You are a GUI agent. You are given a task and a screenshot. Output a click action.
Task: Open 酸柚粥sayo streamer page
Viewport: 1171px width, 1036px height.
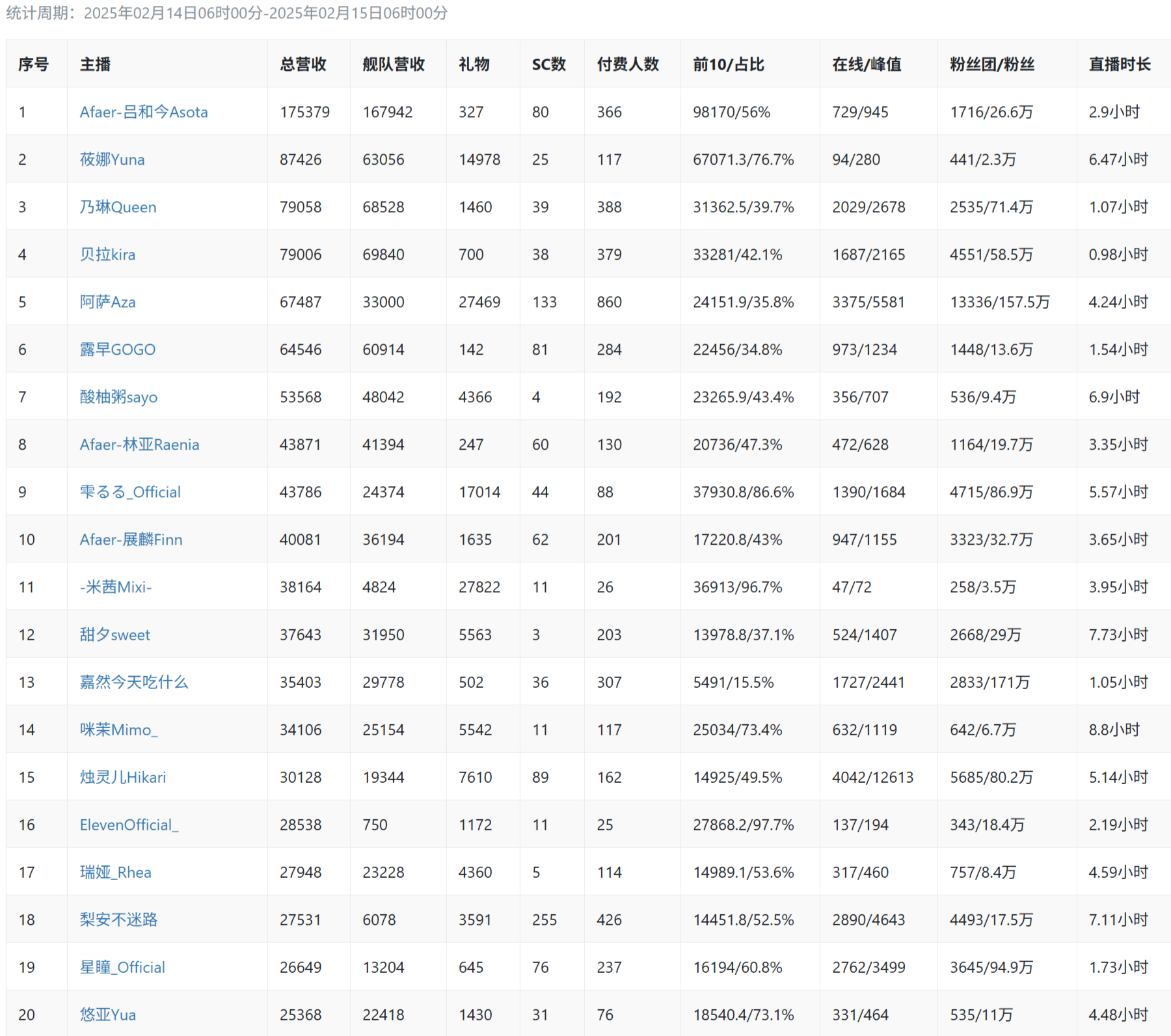click(118, 397)
